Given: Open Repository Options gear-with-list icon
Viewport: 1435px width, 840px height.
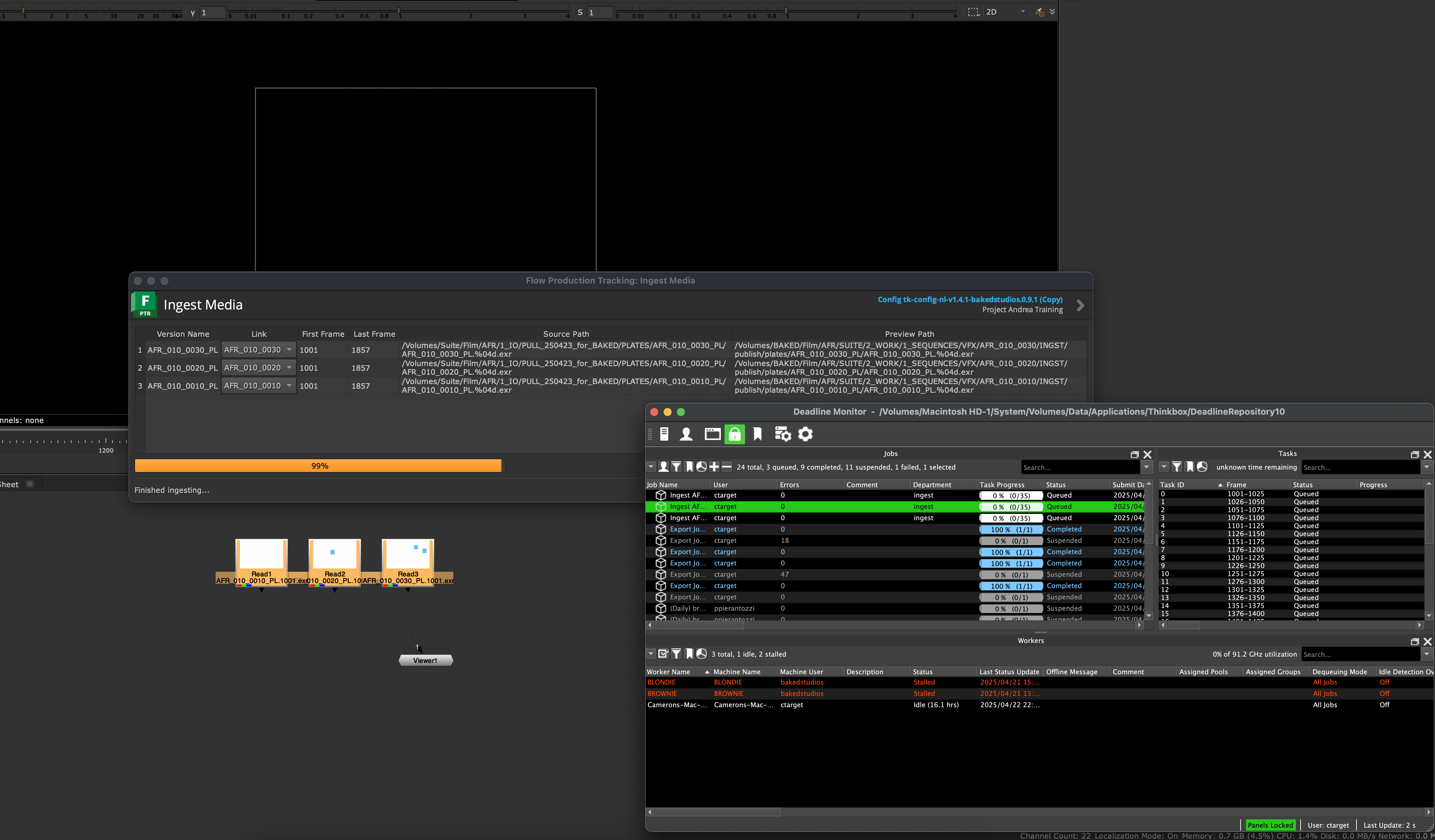Looking at the screenshot, I should point(782,435).
